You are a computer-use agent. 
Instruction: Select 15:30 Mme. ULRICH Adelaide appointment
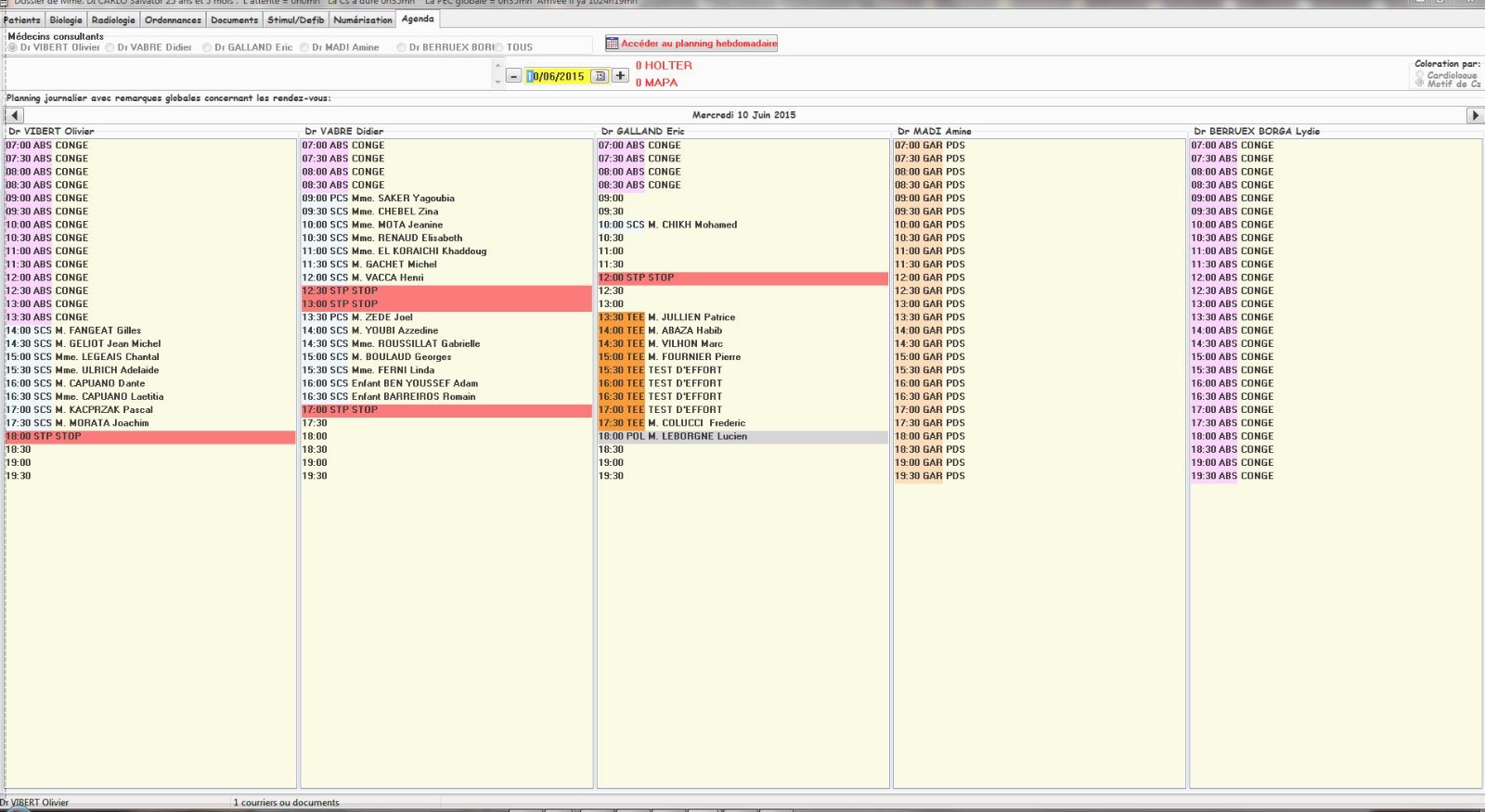click(x=150, y=370)
